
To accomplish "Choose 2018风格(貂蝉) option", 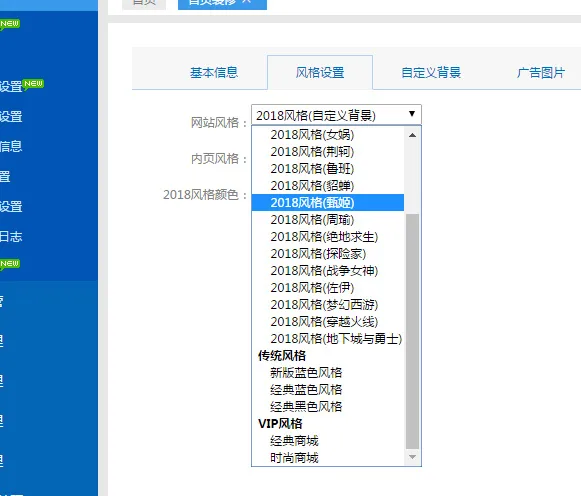I will coord(328,186).
